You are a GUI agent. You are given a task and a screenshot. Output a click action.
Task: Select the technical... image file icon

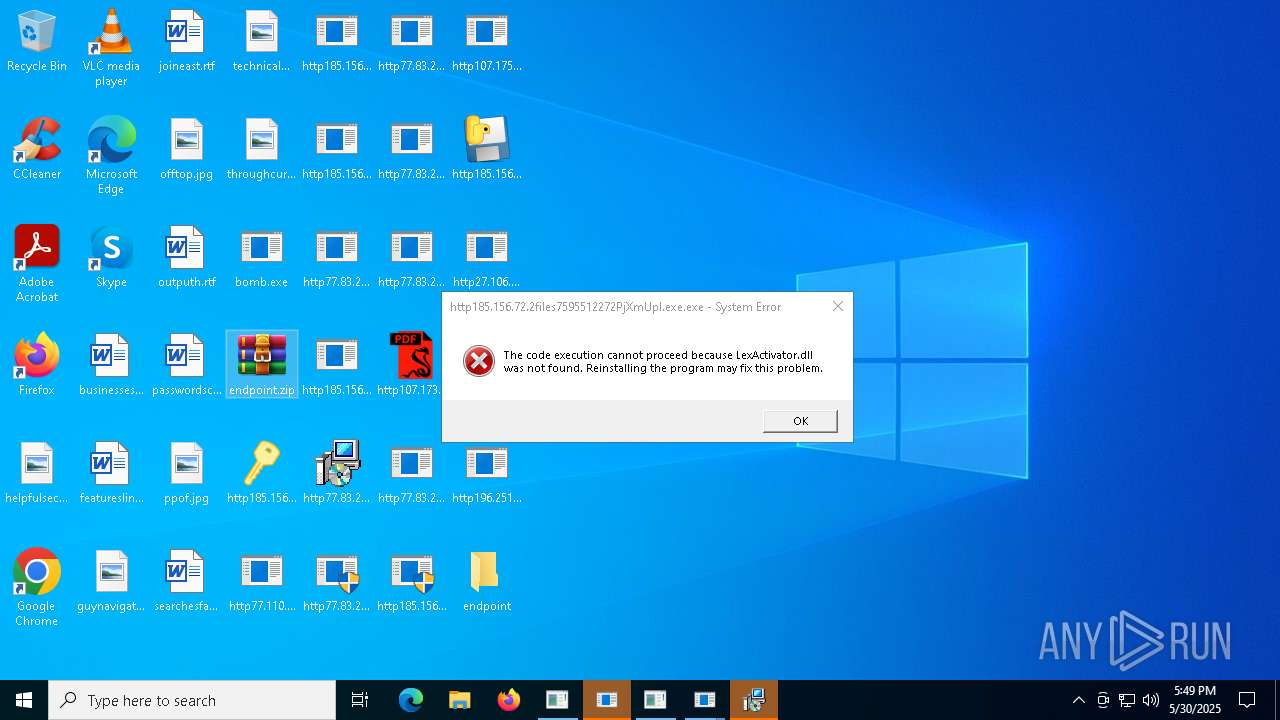(261, 42)
